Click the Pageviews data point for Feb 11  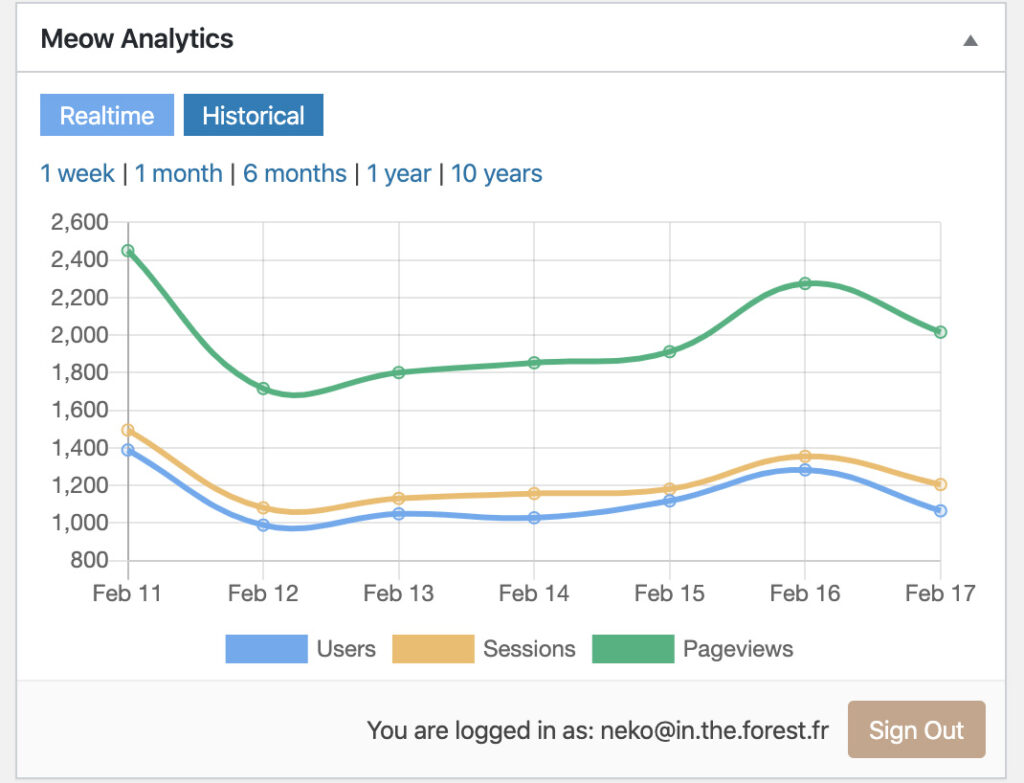point(128,251)
